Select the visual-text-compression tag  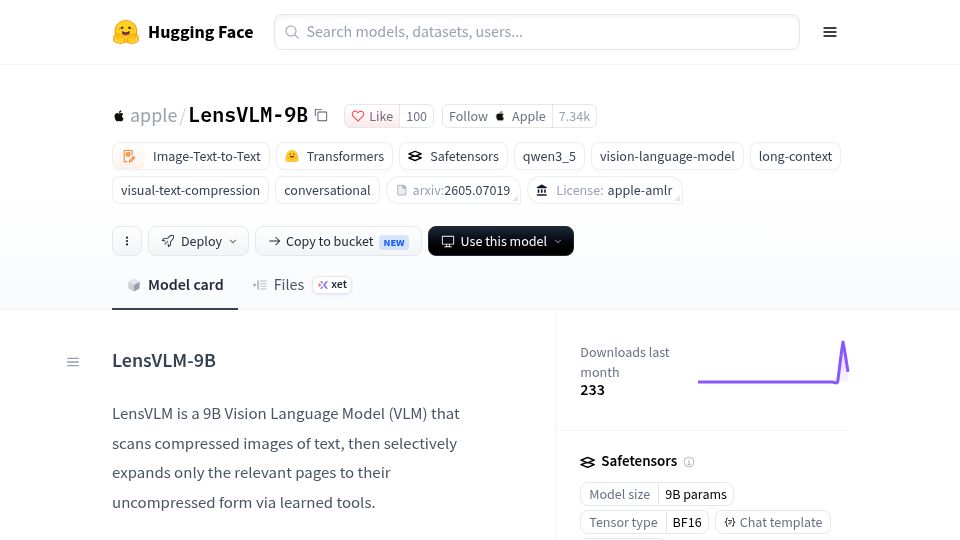click(x=190, y=190)
